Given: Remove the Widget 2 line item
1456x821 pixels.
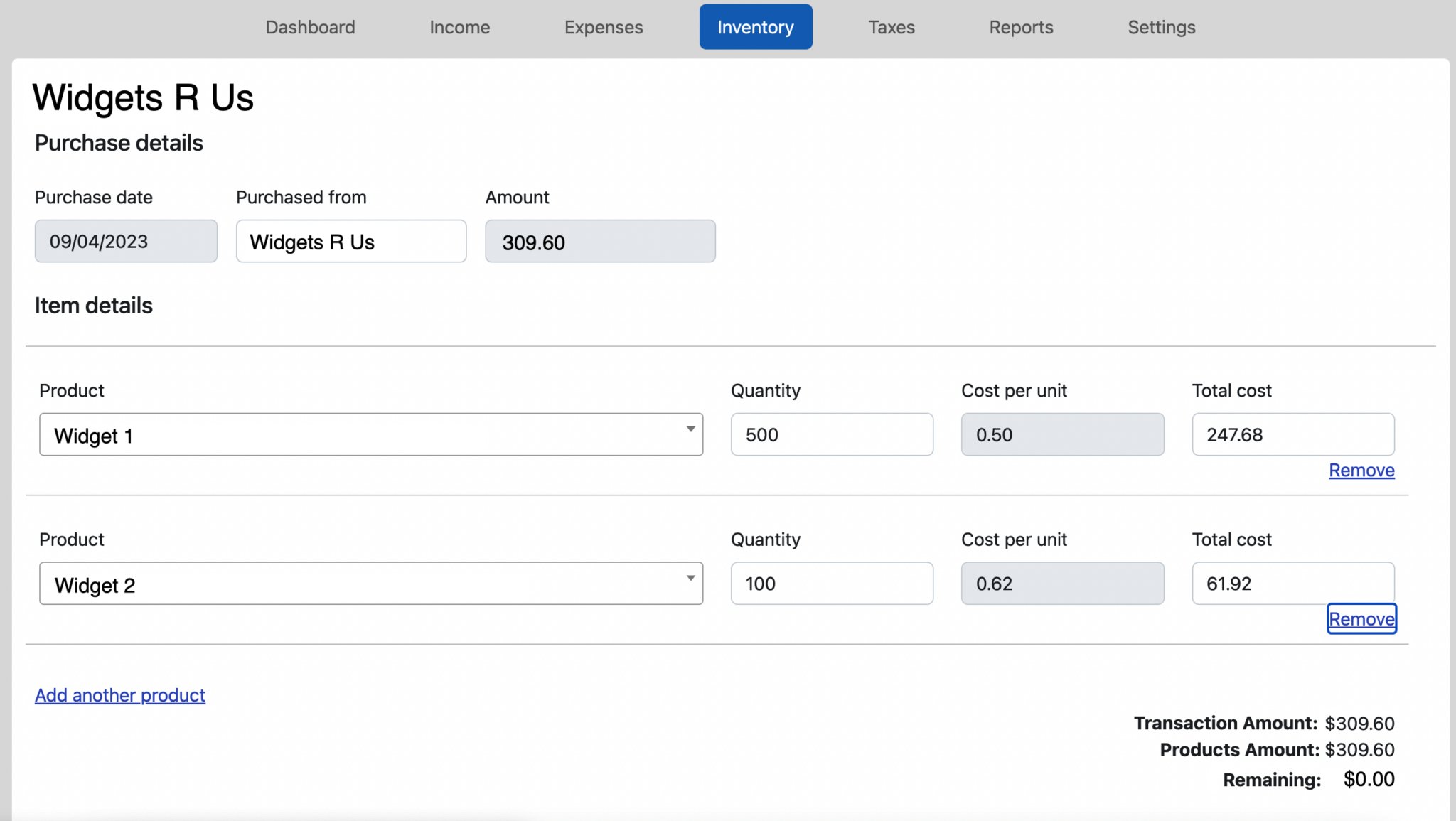Looking at the screenshot, I should (x=1360, y=619).
